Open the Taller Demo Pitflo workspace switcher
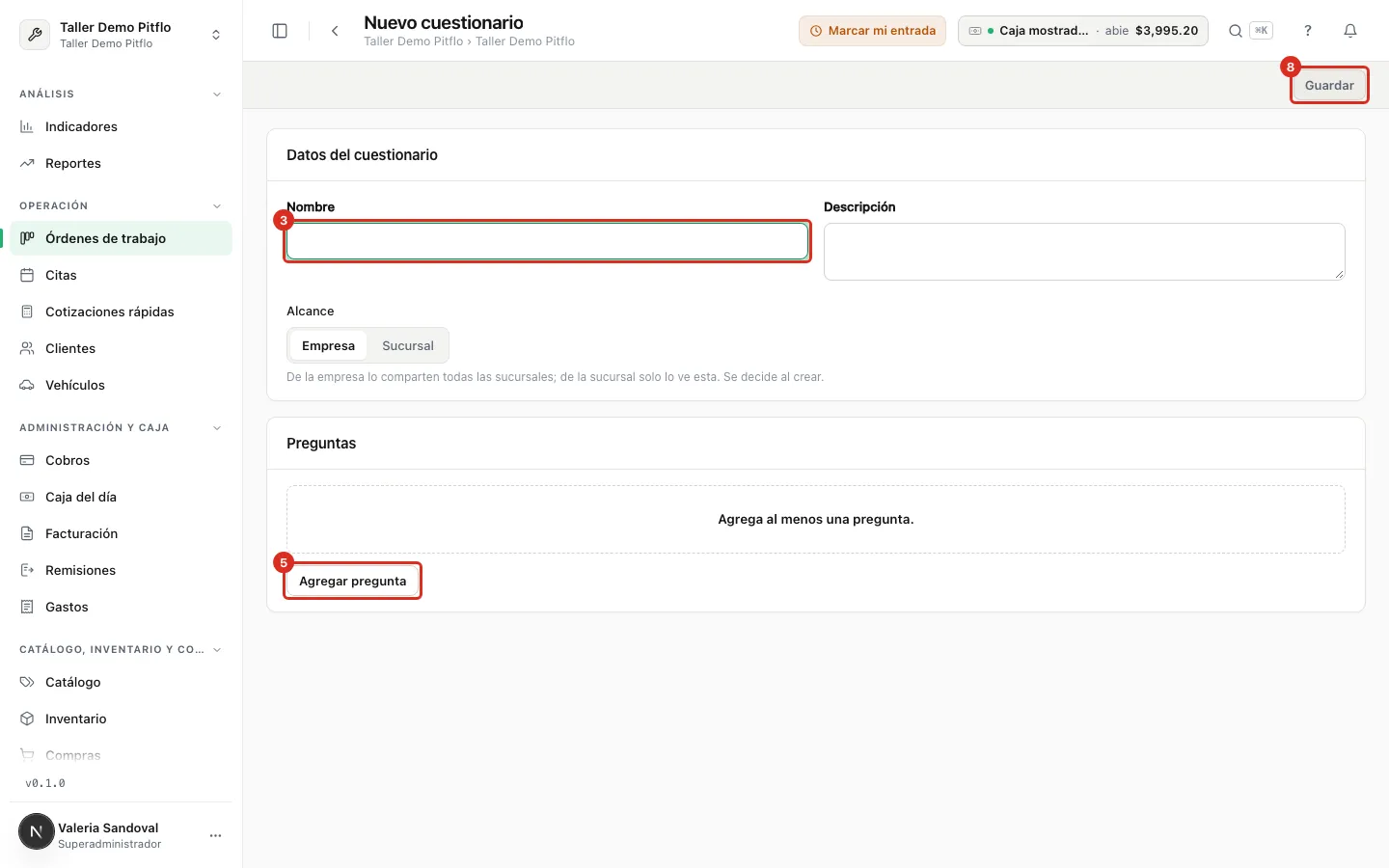This screenshot has width=1389, height=868. (x=122, y=35)
